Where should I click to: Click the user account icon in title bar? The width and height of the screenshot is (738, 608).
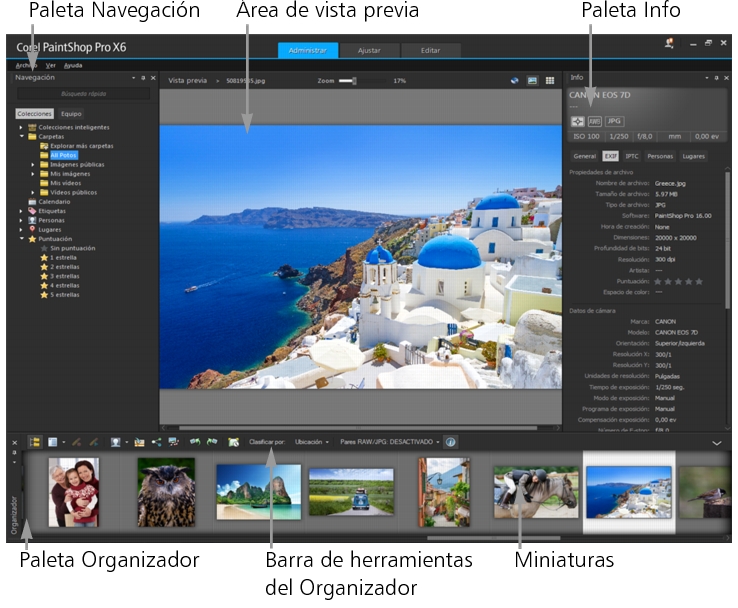(668, 44)
